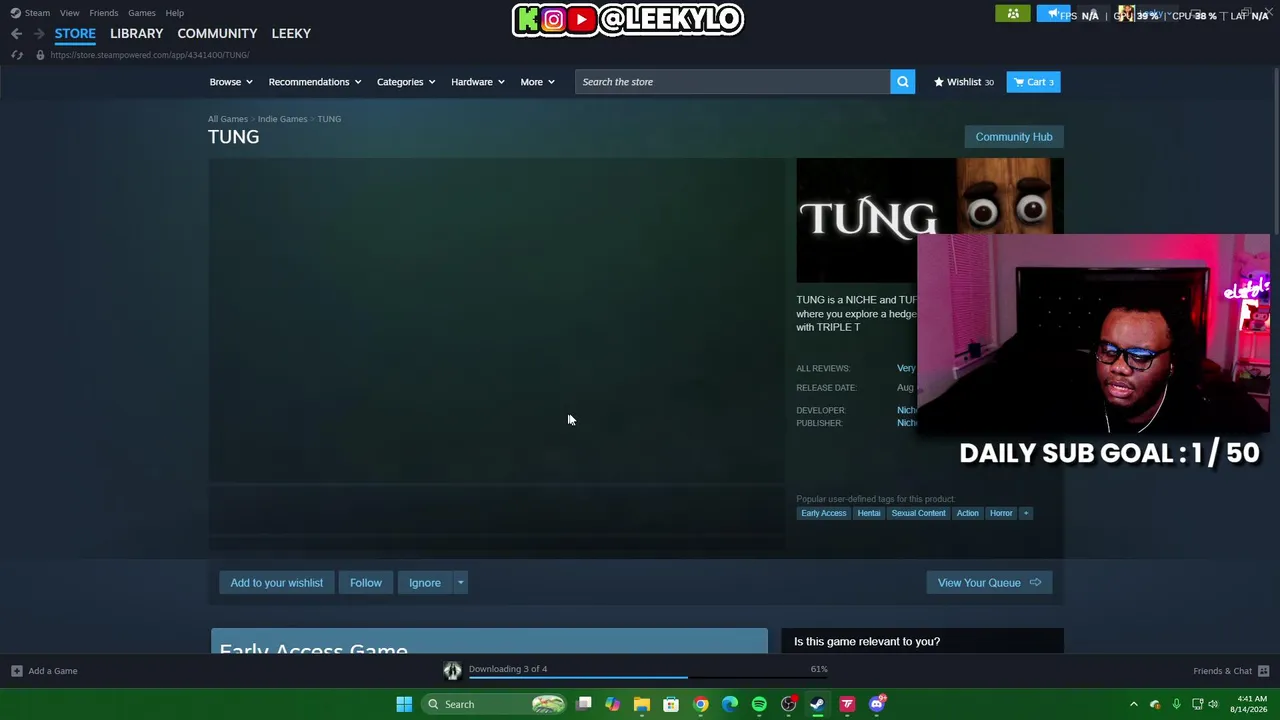Screen dimensions: 1280x720
Task: Click the padlock icon beside the URL
Action: (40, 55)
